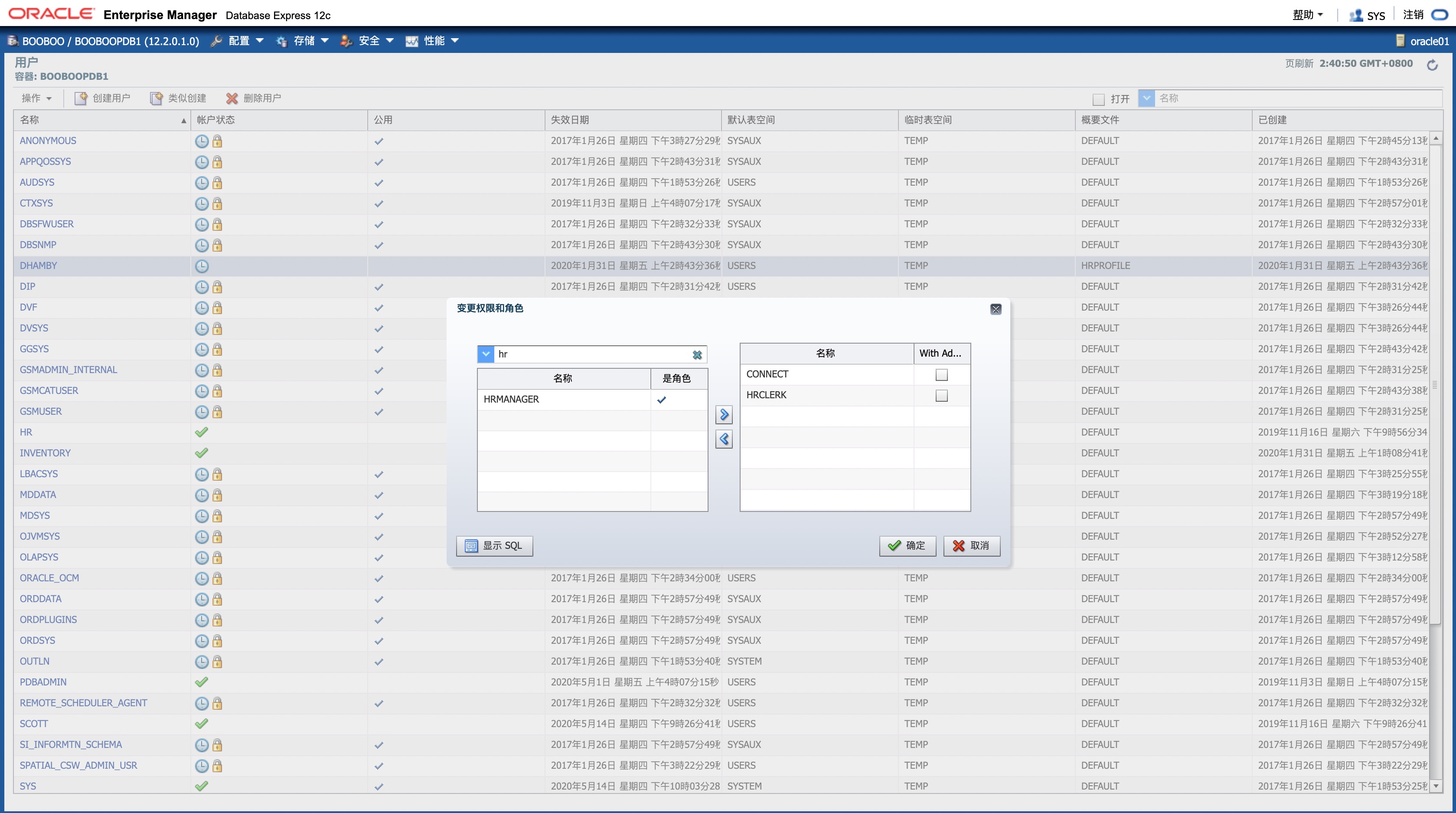Click the users table vertical scrollbar

[1435, 384]
